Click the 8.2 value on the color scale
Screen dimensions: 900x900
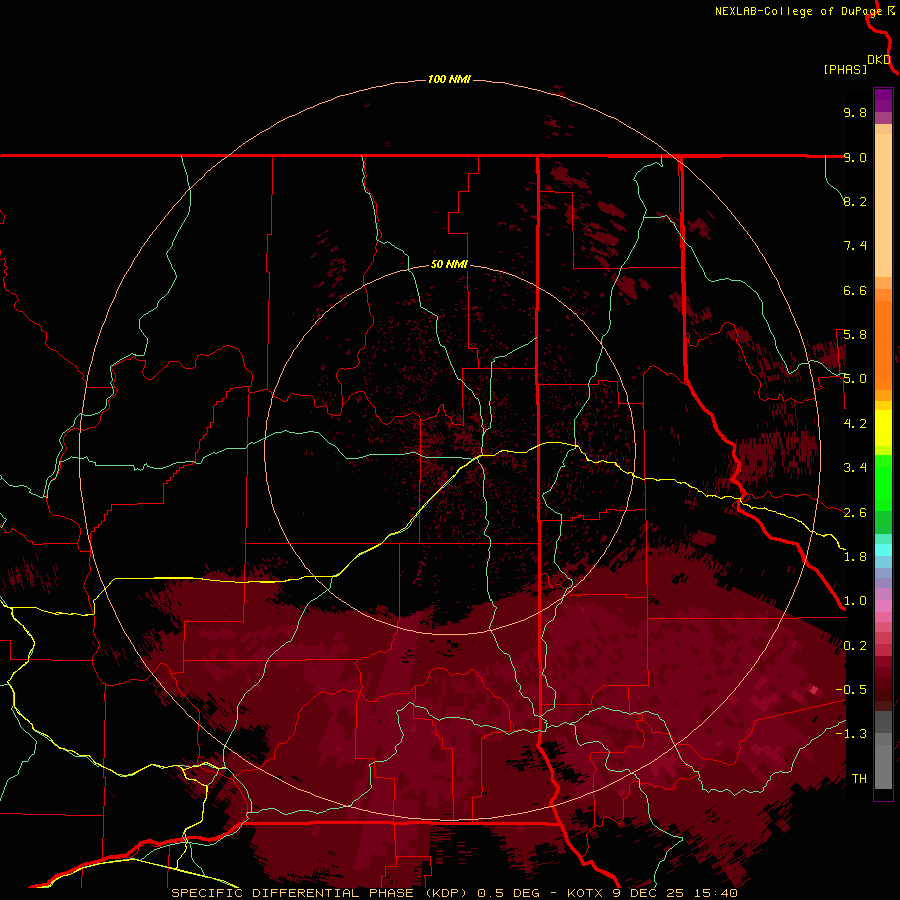(855, 201)
